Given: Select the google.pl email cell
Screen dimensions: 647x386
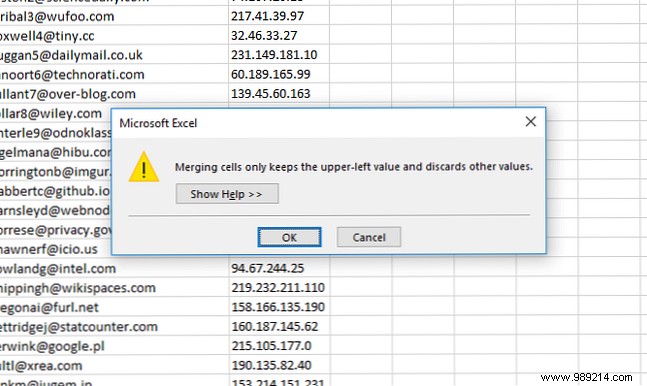Looking at the screenshot, I should click(114, 346).
